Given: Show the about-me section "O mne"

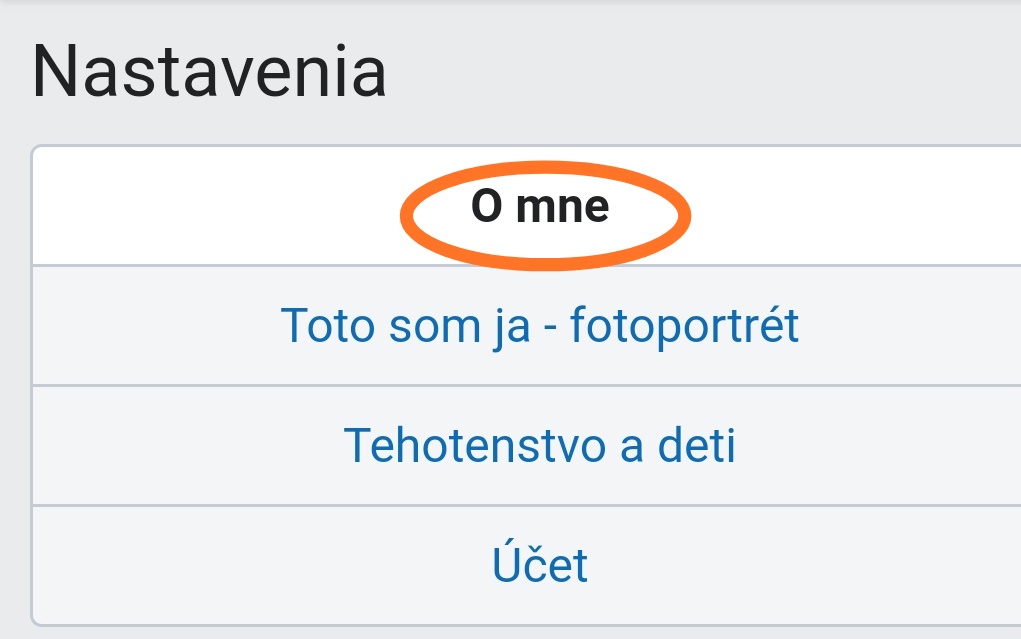Looking at the screenshot, I should [x=540, y=207].
